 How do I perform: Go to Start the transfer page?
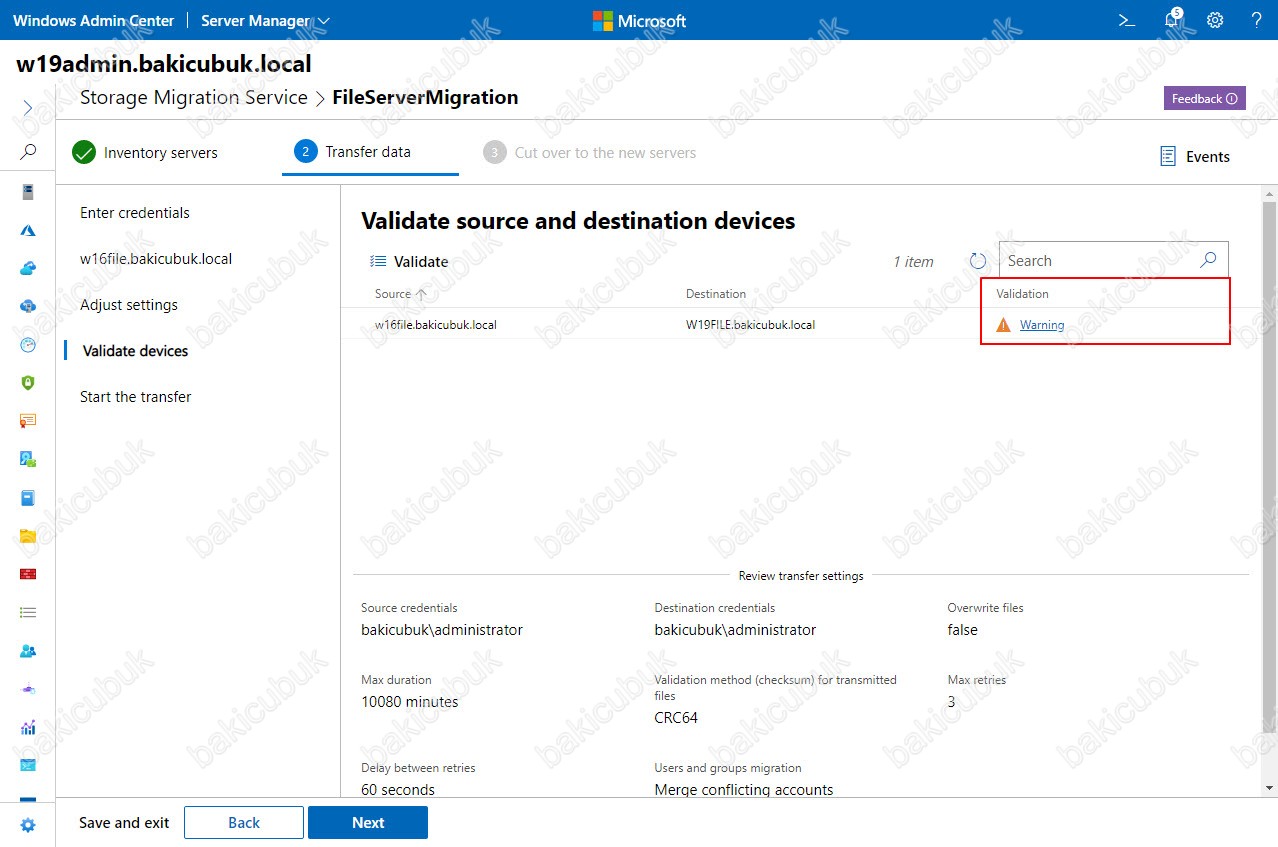(x=136, y=396)
